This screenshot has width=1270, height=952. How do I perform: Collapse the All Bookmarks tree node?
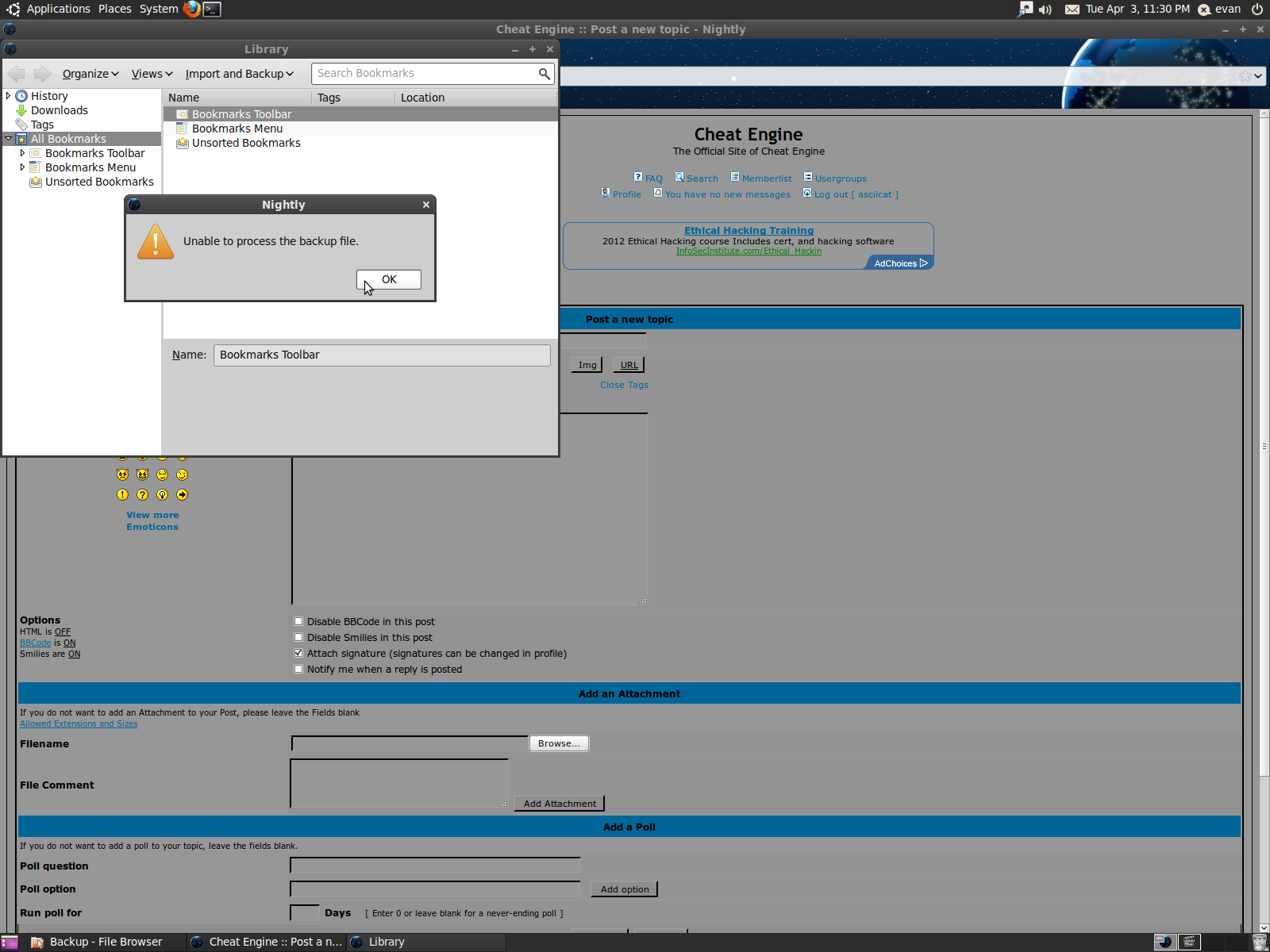coord(8,139)
